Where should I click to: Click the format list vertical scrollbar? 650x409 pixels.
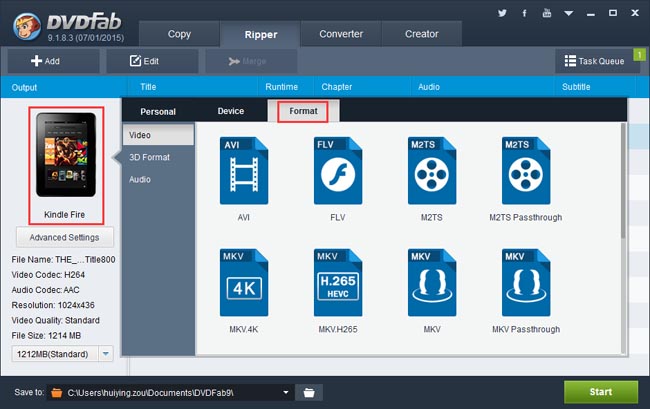coord(623,181)
